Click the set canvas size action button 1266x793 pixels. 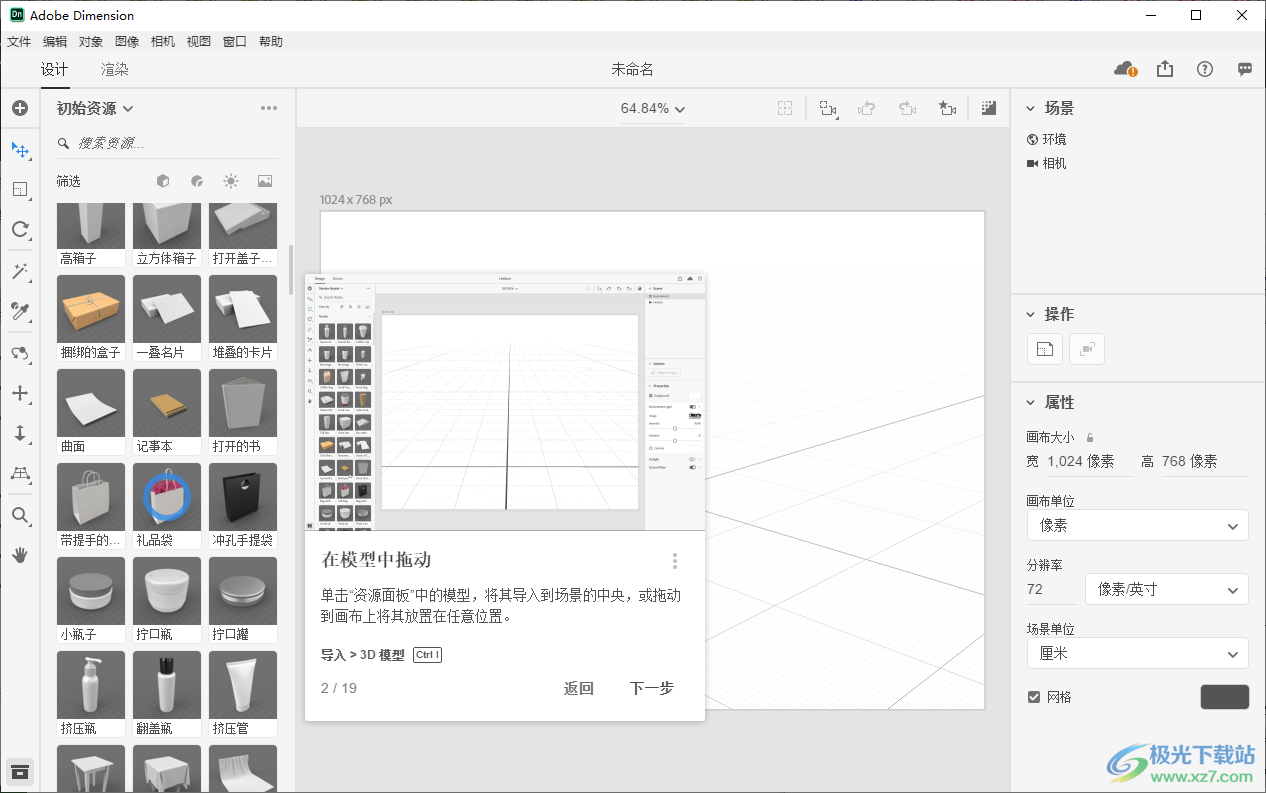point(1044,348)
